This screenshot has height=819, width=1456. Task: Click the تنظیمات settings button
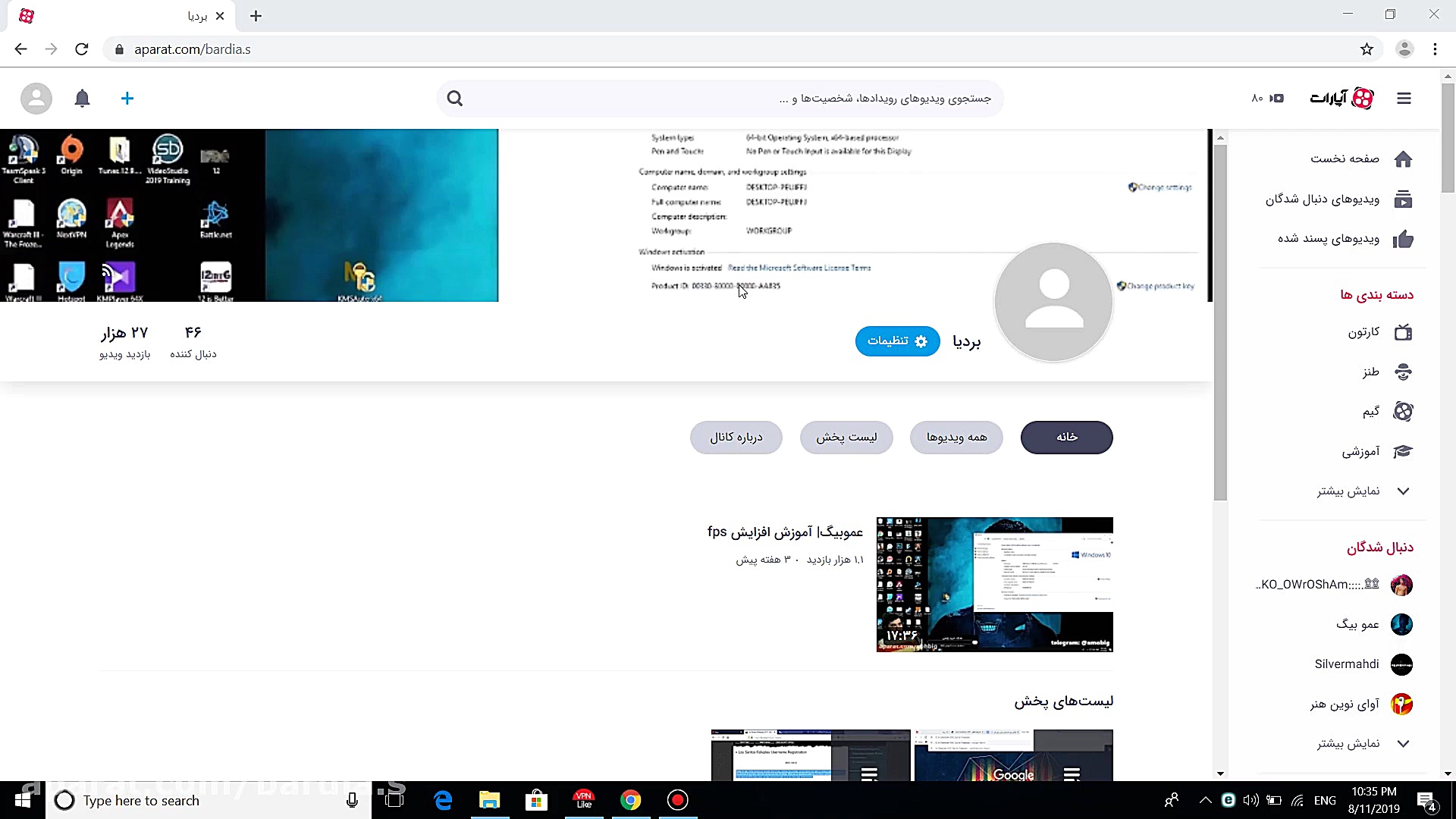pos(897,340)
